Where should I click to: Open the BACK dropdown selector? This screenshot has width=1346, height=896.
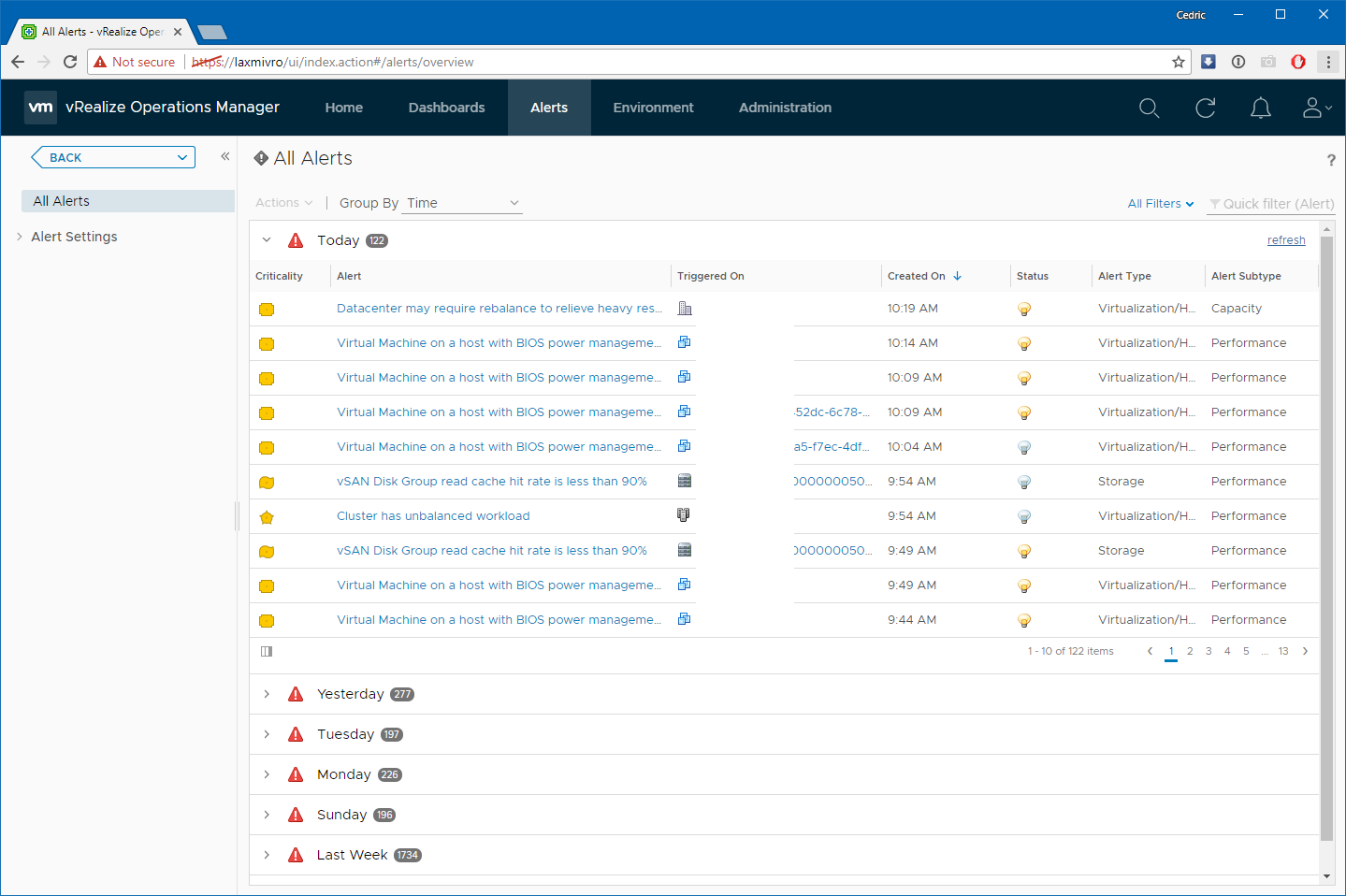pos(113,157)
